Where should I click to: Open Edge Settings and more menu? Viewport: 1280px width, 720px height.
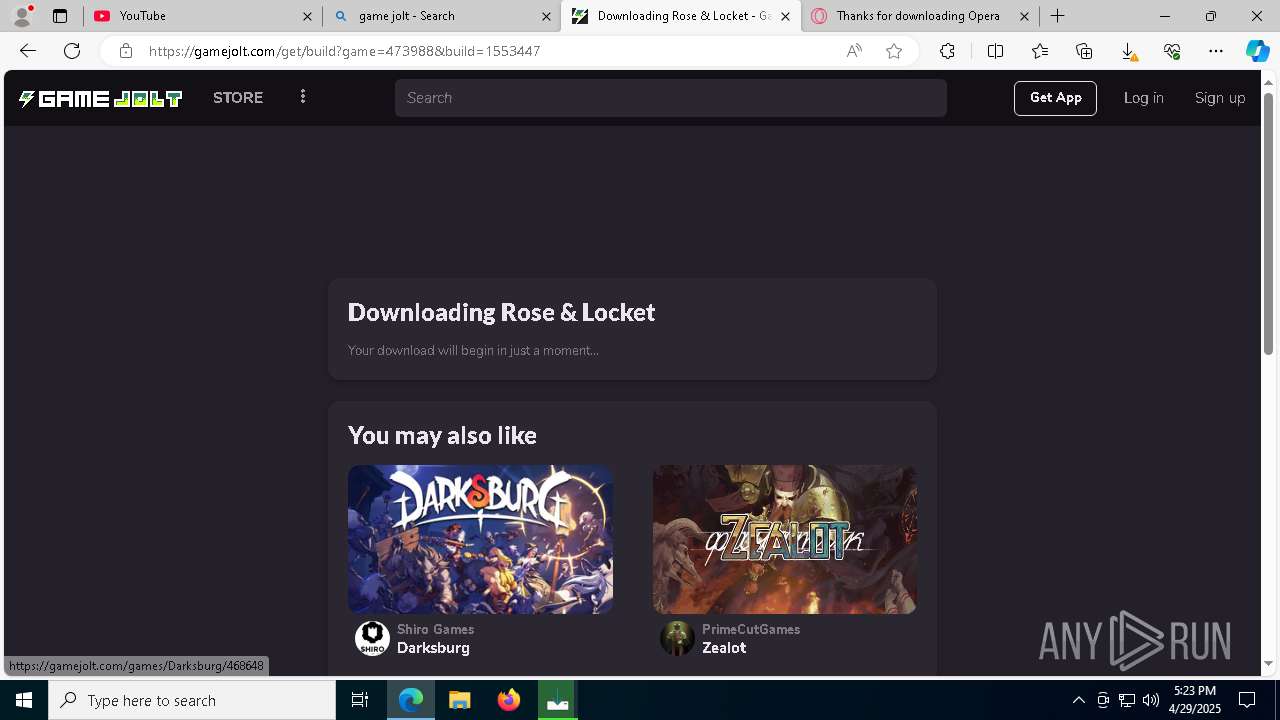pyautogui.click(x=1216, y=51)
